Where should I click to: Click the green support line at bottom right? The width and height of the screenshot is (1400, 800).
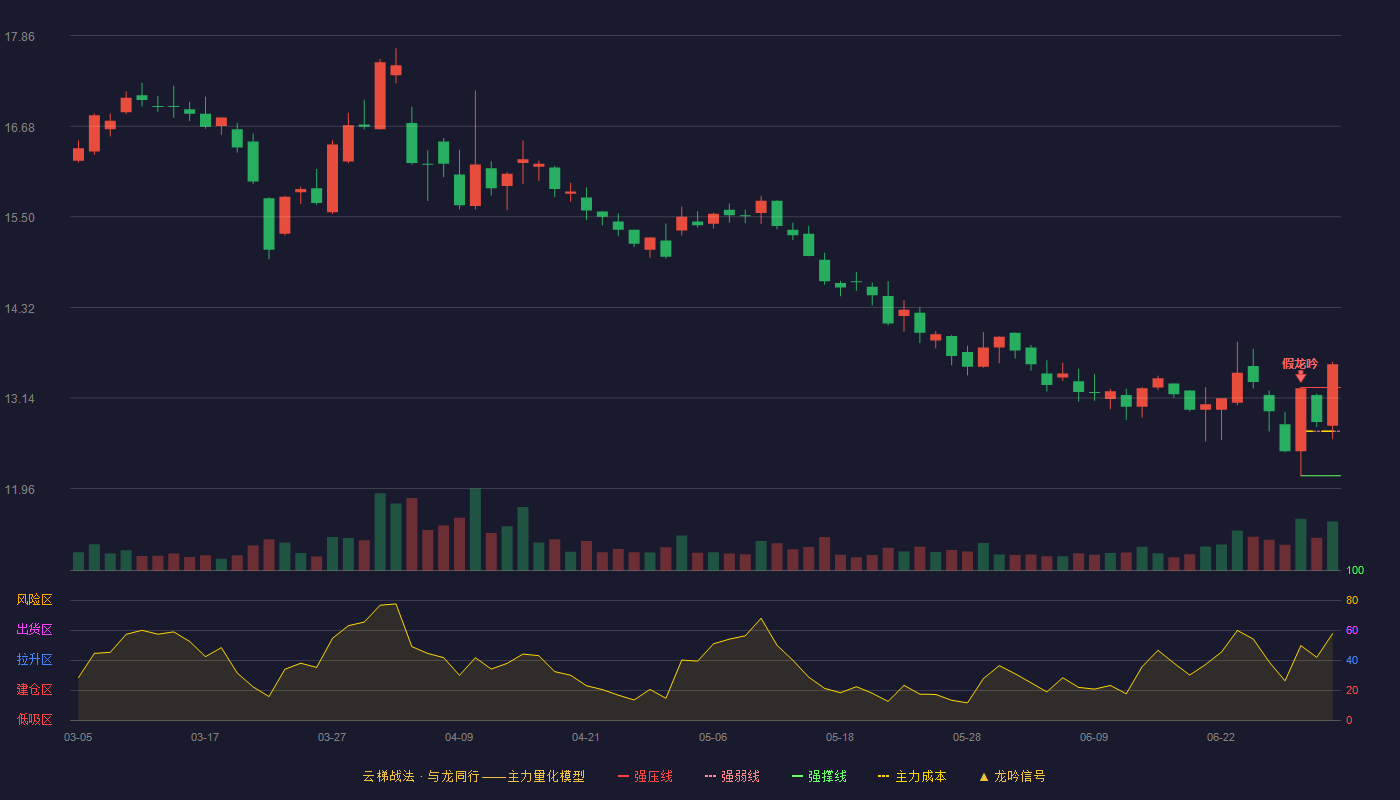[x=1320, y=476]
